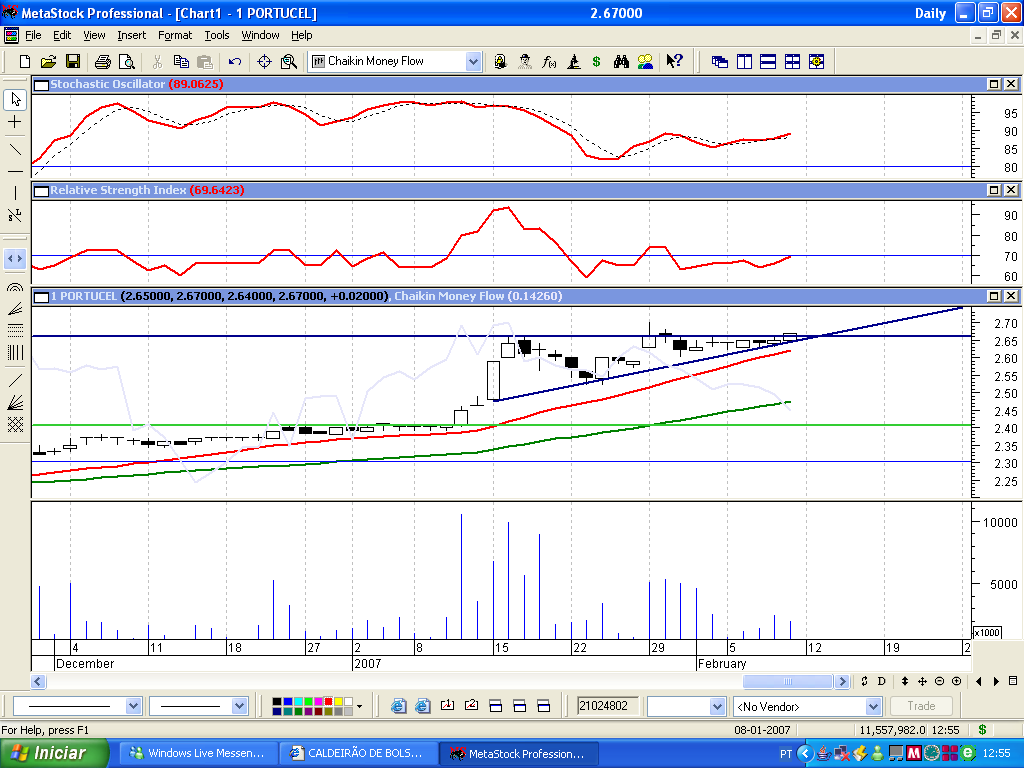This screenshot has height=768, width=1024.
Task: Toggle the arrow select pointer mode
Action: [15, 99]
